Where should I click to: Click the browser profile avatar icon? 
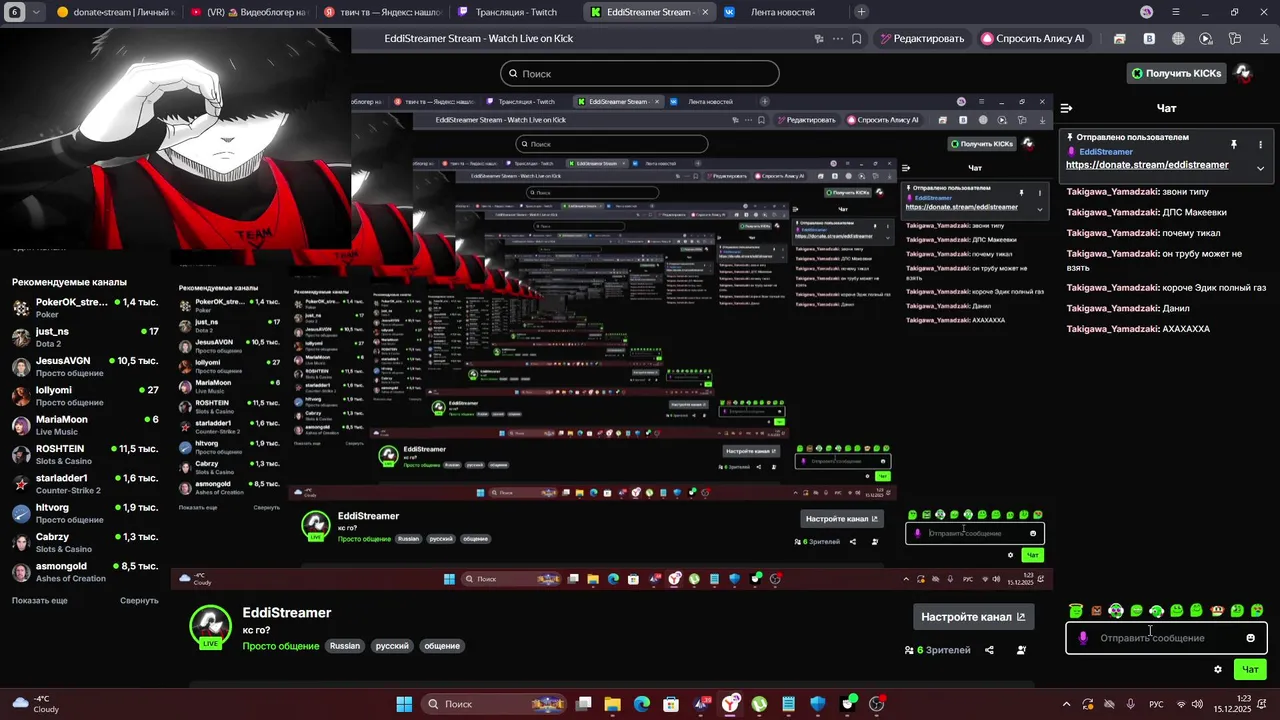(1147, 12)
